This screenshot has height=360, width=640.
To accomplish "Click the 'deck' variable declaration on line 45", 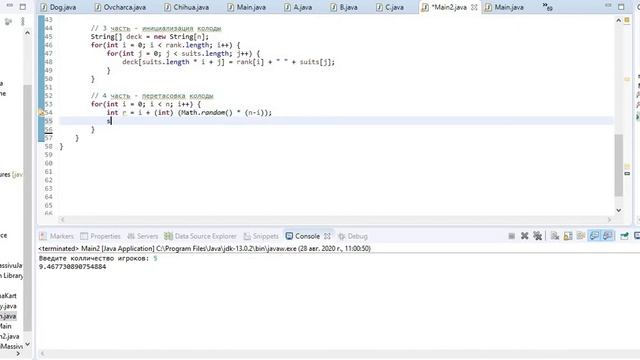I will 134,37.
